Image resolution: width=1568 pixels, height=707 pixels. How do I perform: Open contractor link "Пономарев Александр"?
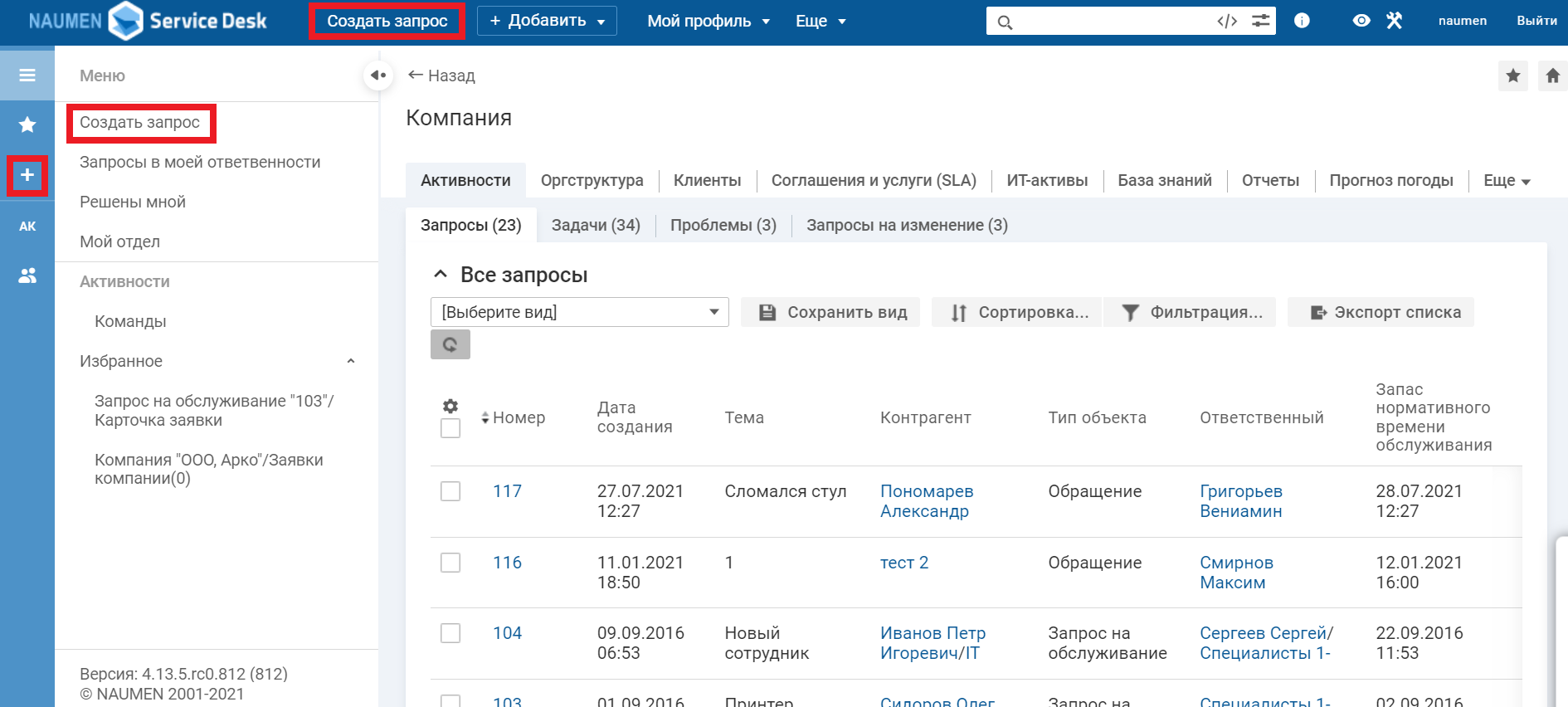[x=926, y=501]
